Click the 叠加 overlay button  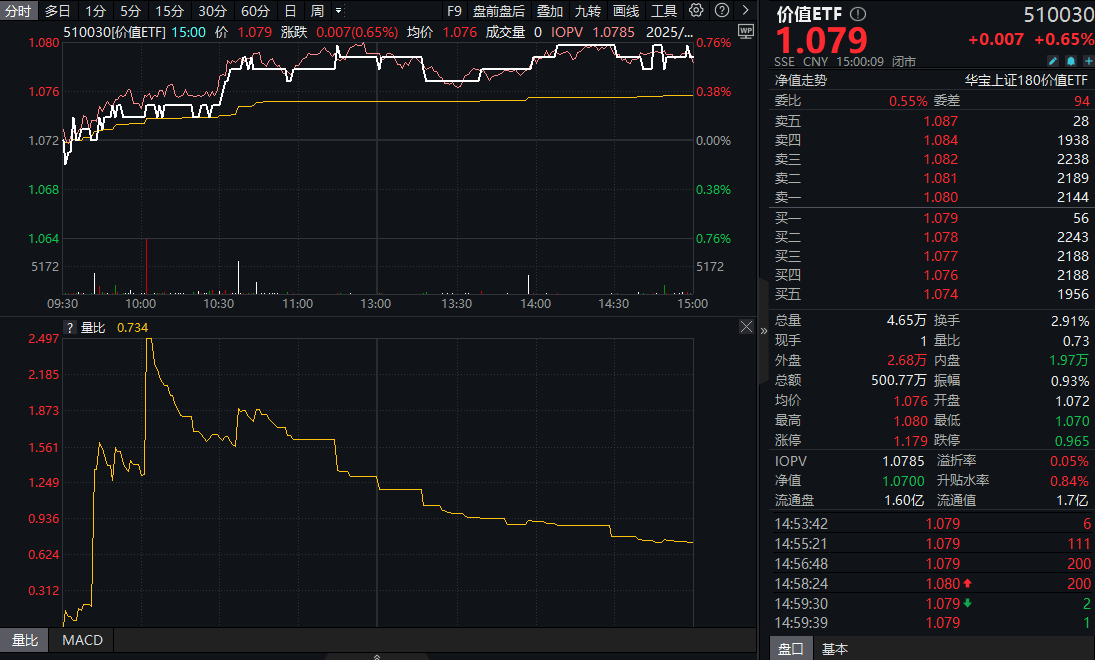(550, 10)
